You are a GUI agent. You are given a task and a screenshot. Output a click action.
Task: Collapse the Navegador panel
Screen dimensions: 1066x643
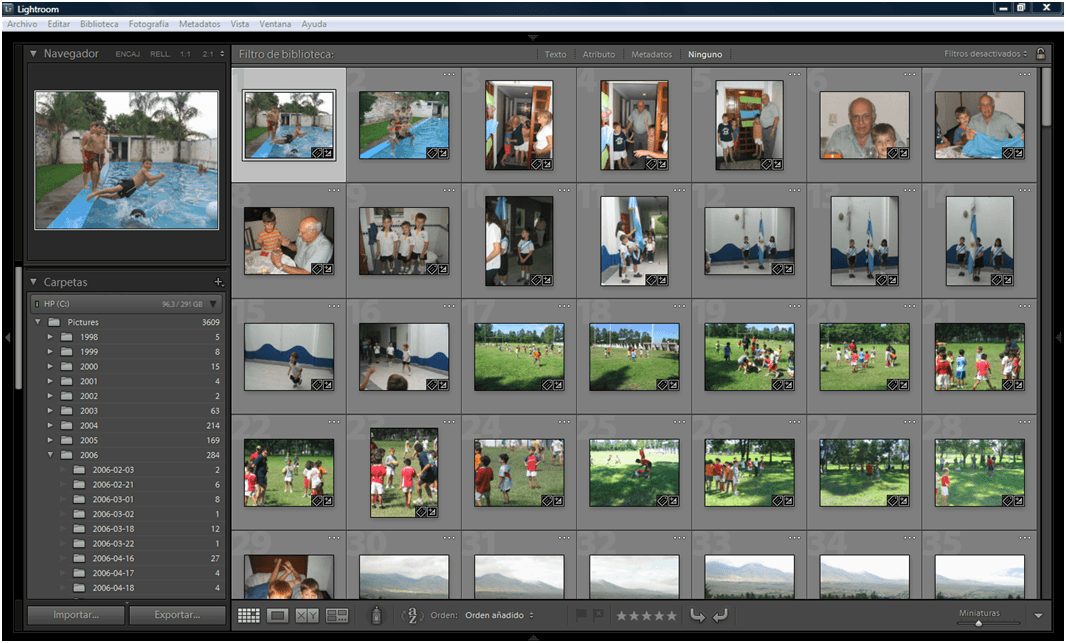[x=33, y=54]
